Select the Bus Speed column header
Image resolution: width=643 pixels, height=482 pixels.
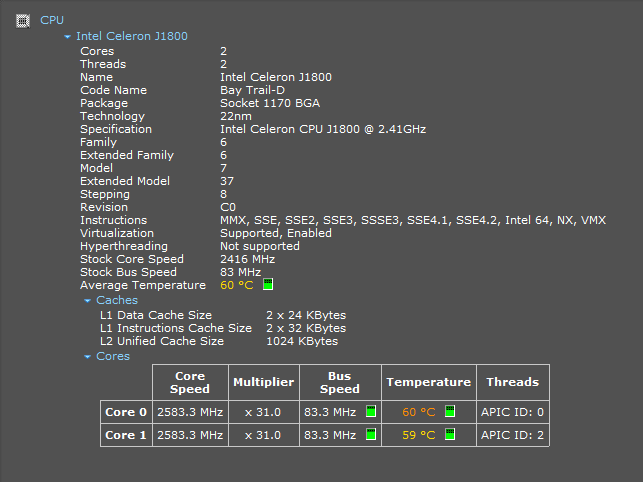(340, 382)
